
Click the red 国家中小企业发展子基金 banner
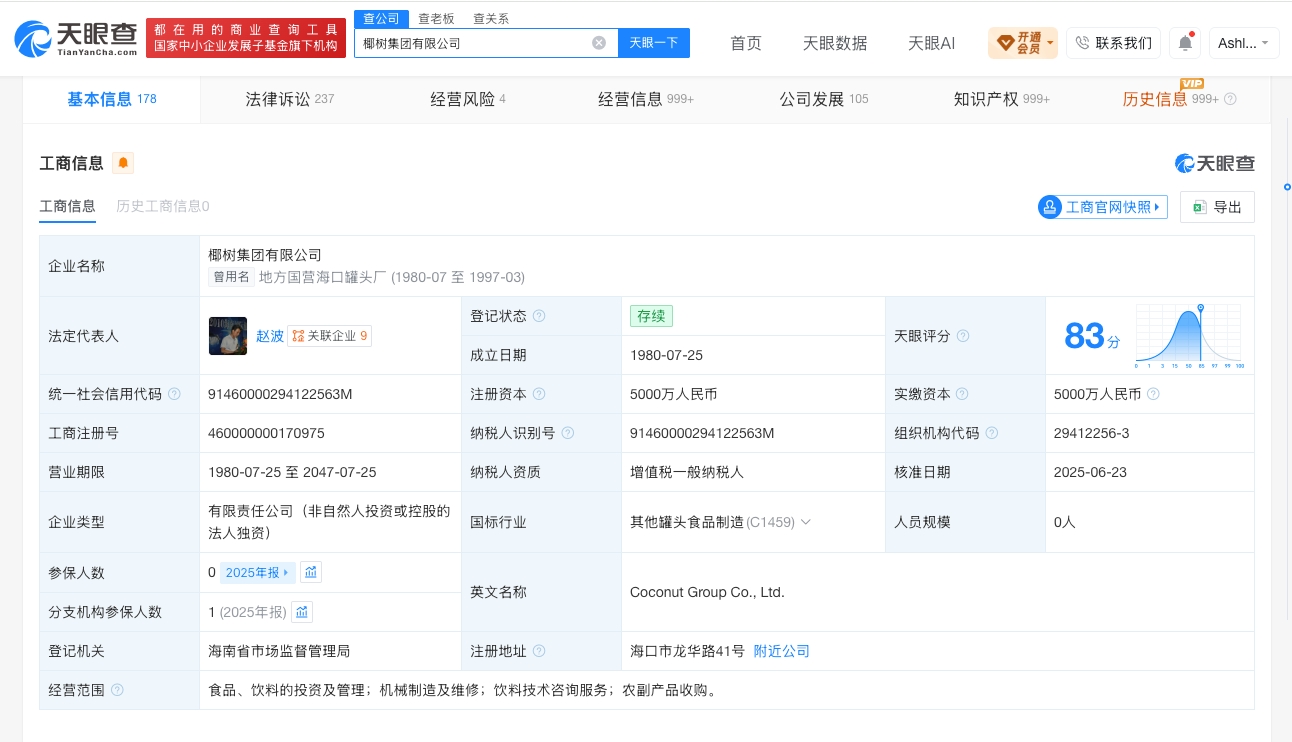tap(245, 38)
